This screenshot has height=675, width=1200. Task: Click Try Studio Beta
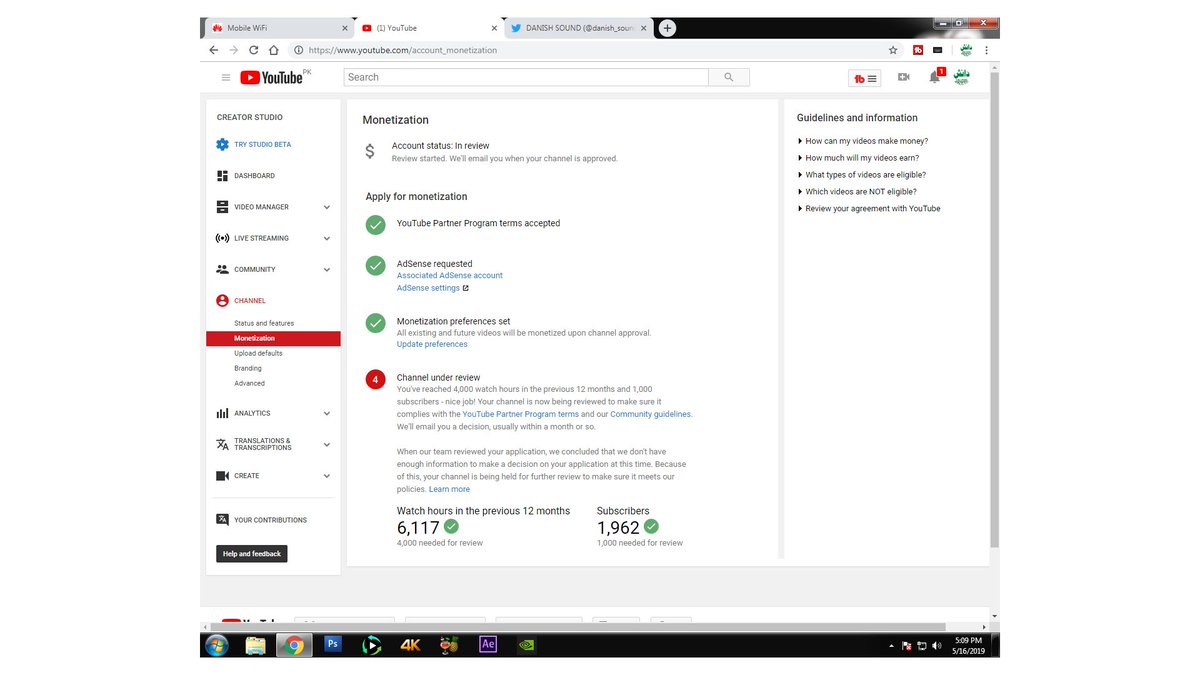[263, 145]
